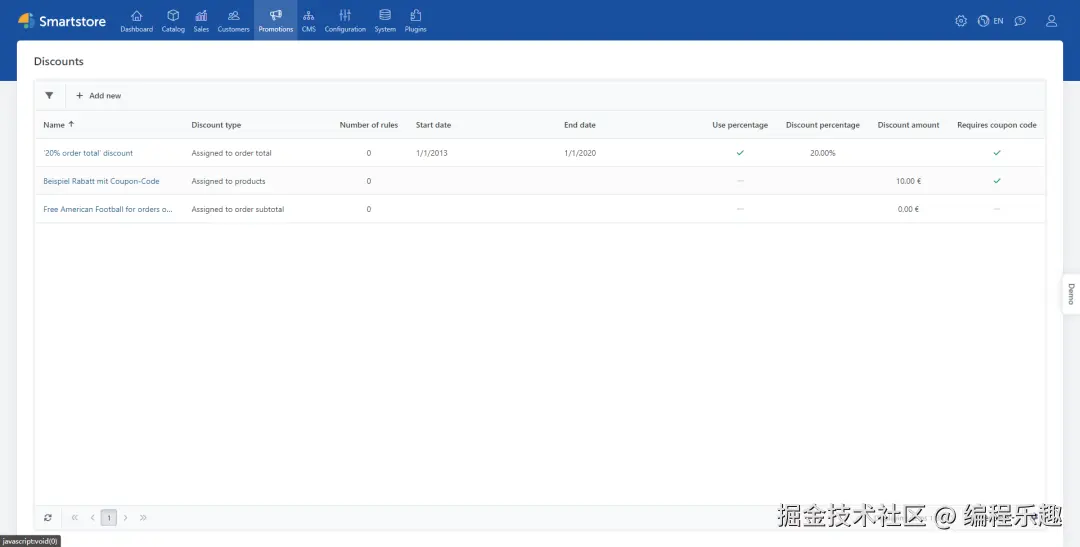Open the Sales menu
Screen dimensions: 1080x547
coord(201,21)
